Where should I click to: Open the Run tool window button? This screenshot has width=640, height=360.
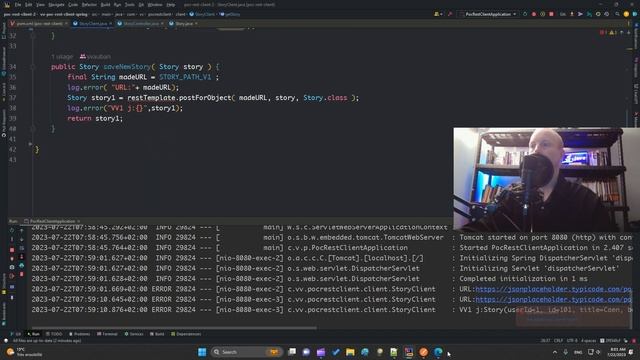point(33,334)
